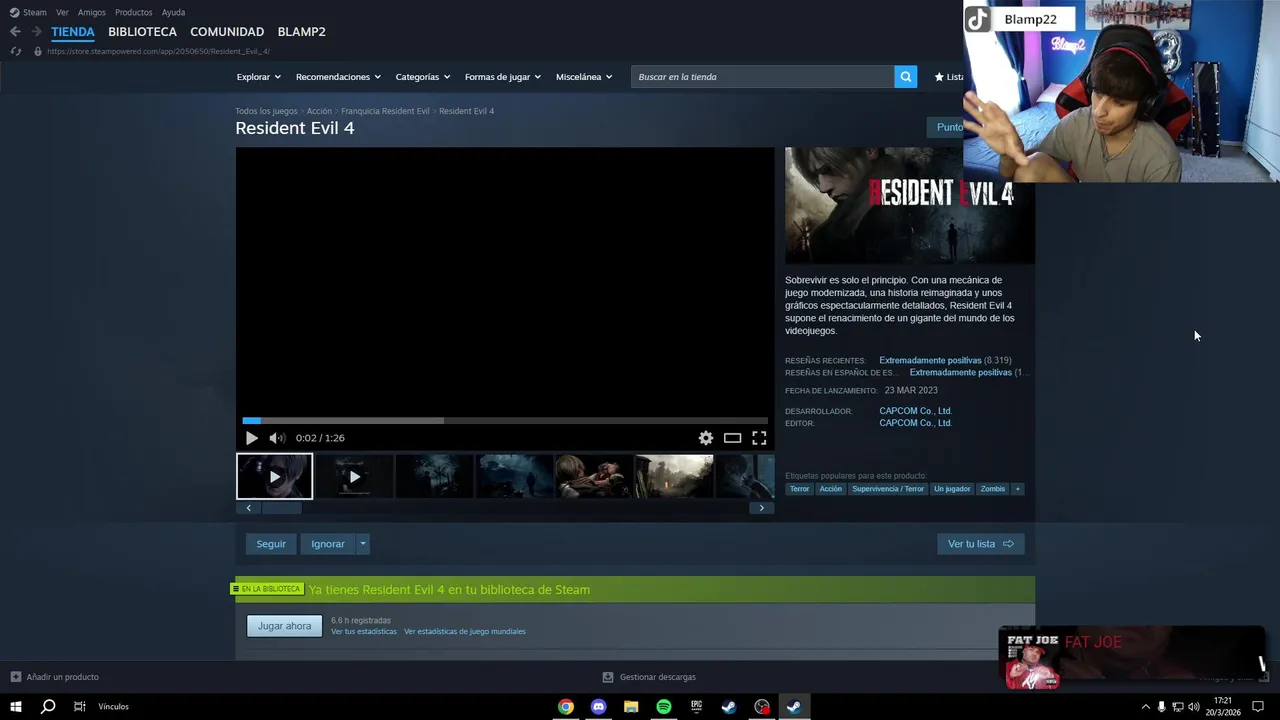Open Spotify from taskbar
The height and width of the screenshot is (720, 1280).
click(x=664, y=707)
